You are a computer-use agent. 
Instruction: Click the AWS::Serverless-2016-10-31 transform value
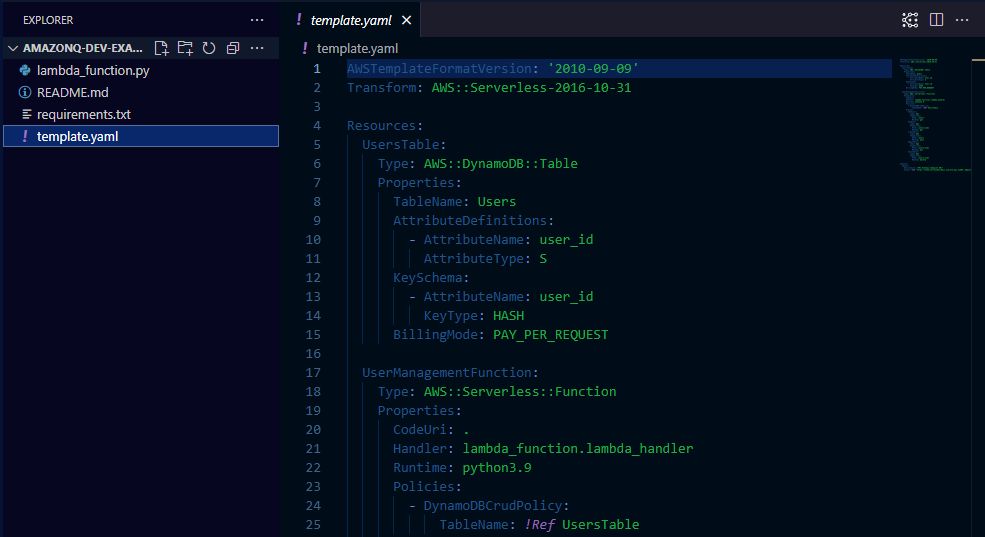(x=531, y=87)
